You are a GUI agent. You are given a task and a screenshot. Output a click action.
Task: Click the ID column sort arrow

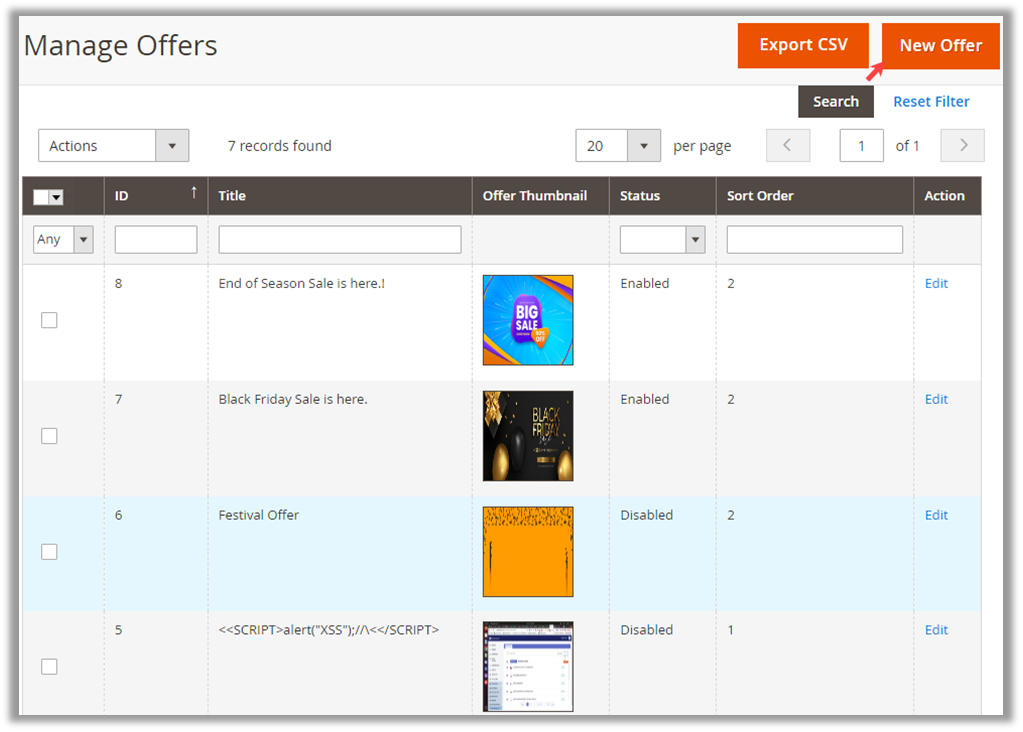point(194,193)
